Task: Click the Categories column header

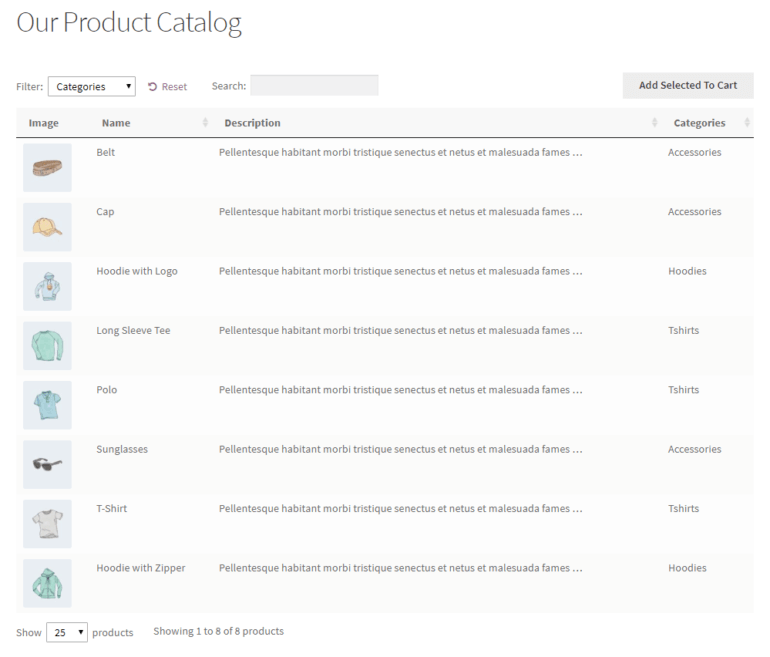Action: (x=699, y=123)
